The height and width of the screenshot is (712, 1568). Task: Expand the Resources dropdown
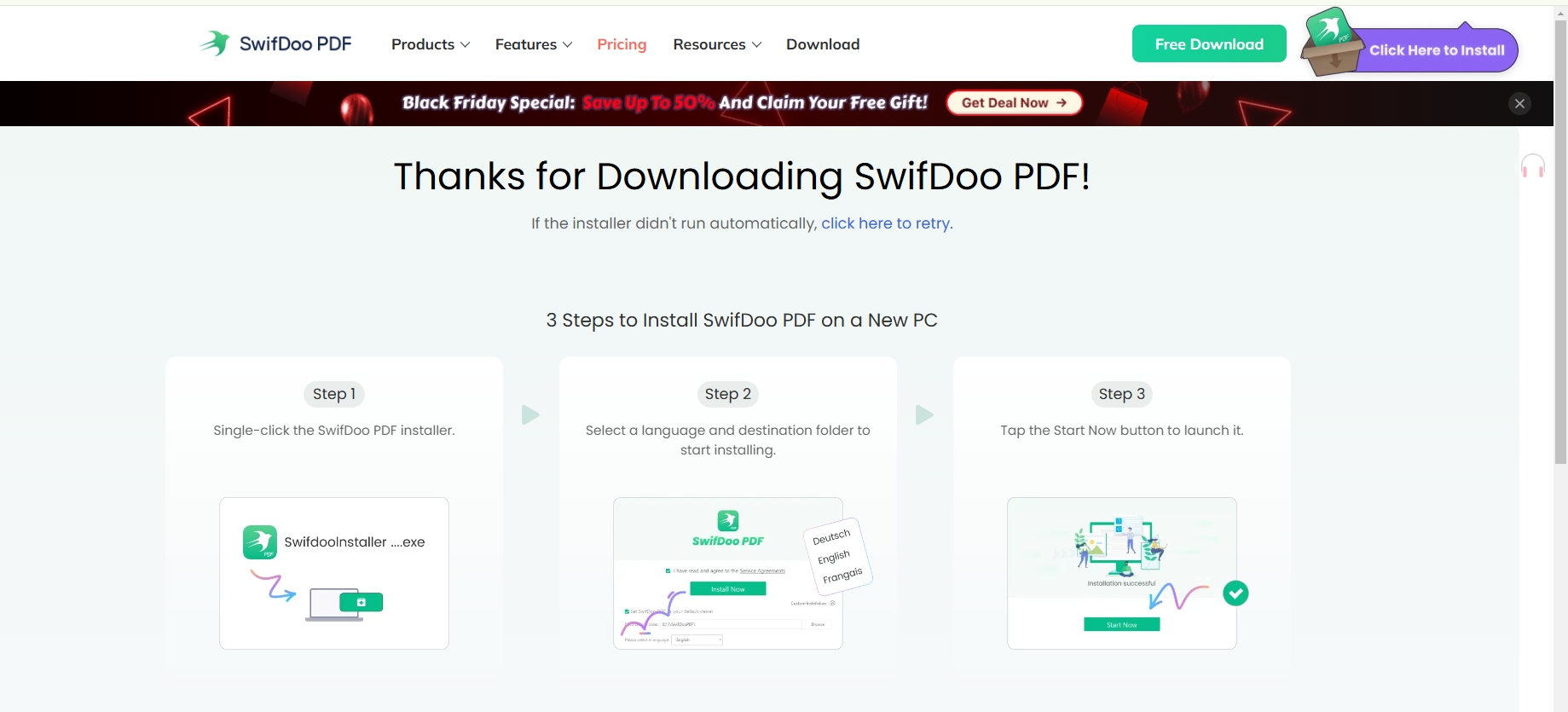pyautogui.click(x=717, y=44)
